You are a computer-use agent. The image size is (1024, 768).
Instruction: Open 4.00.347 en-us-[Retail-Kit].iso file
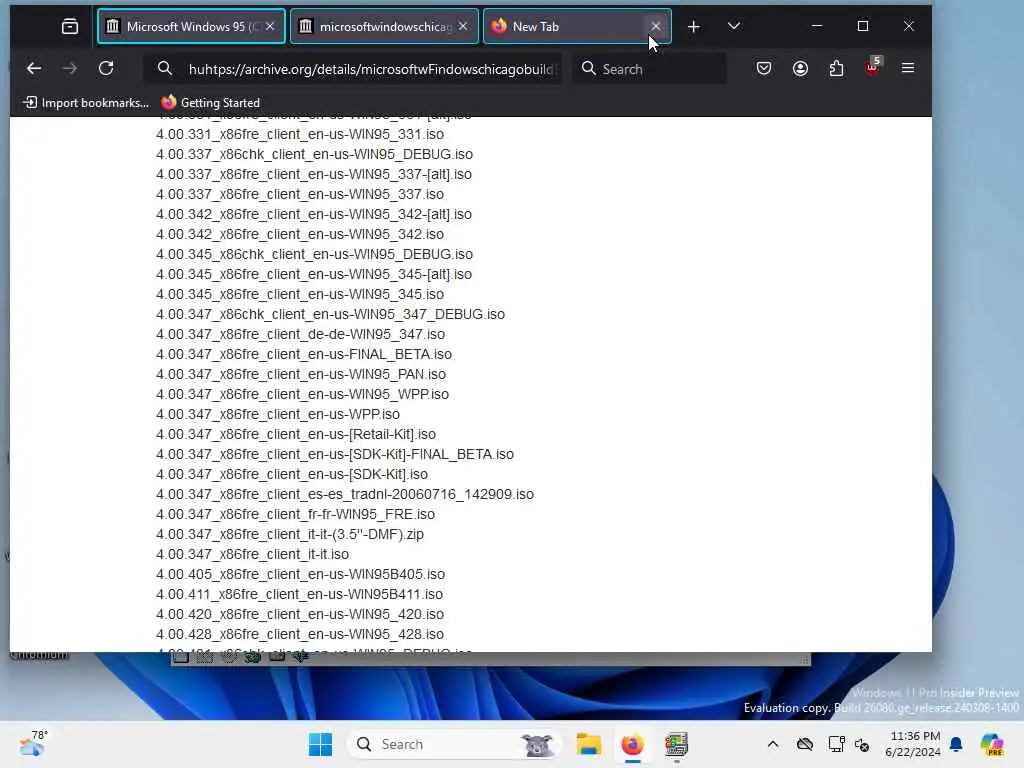point(296,434)
